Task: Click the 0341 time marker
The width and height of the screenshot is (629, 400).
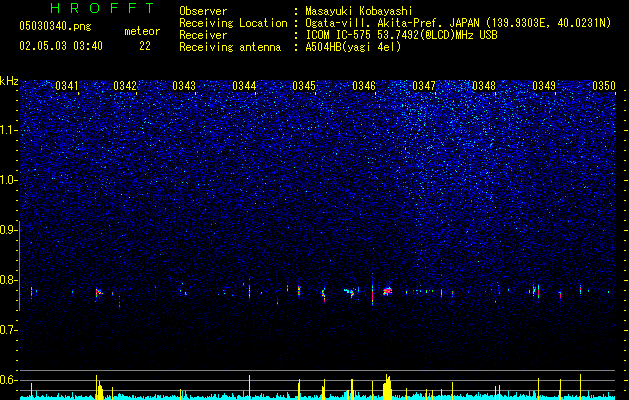Action: (67, 86)
